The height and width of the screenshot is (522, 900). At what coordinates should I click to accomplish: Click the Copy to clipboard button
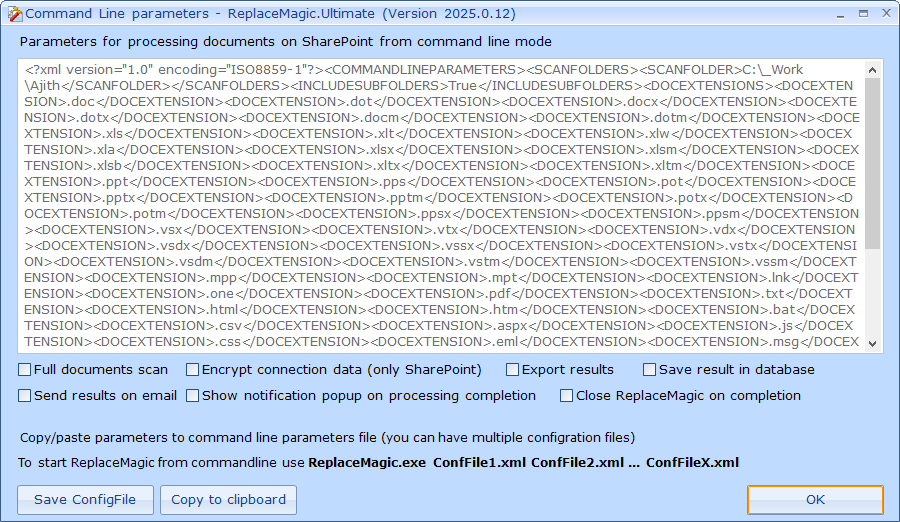[229, 500]
